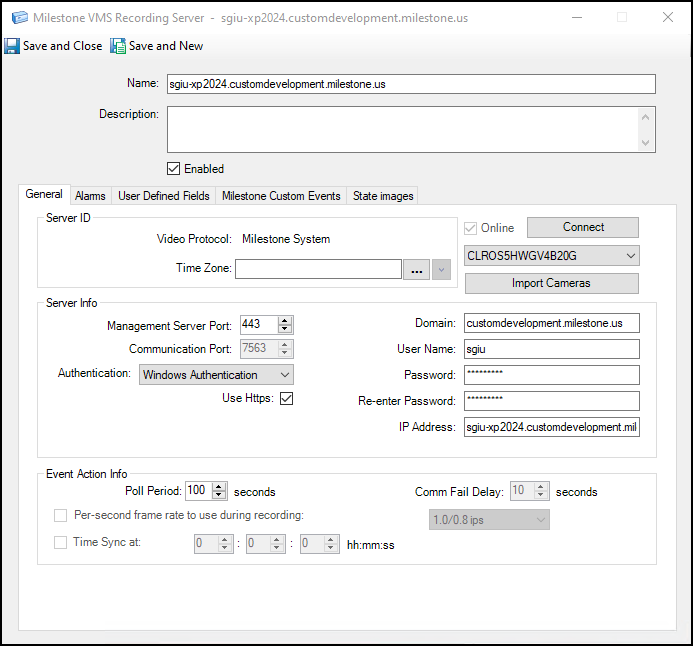This screenshot has width=693, height=646.
Task: Decrease the Poll Period seconds
Action: pos(219,495)
